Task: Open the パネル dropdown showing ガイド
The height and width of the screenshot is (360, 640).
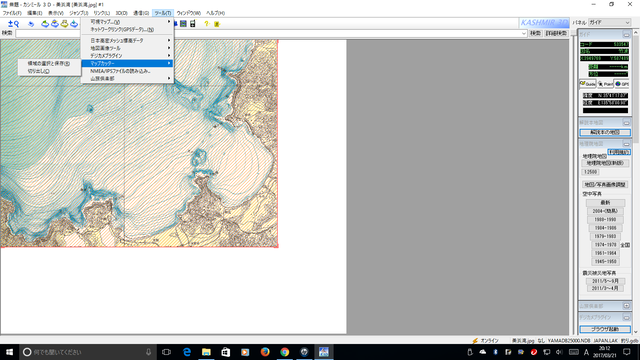Action: pos(609,22)
